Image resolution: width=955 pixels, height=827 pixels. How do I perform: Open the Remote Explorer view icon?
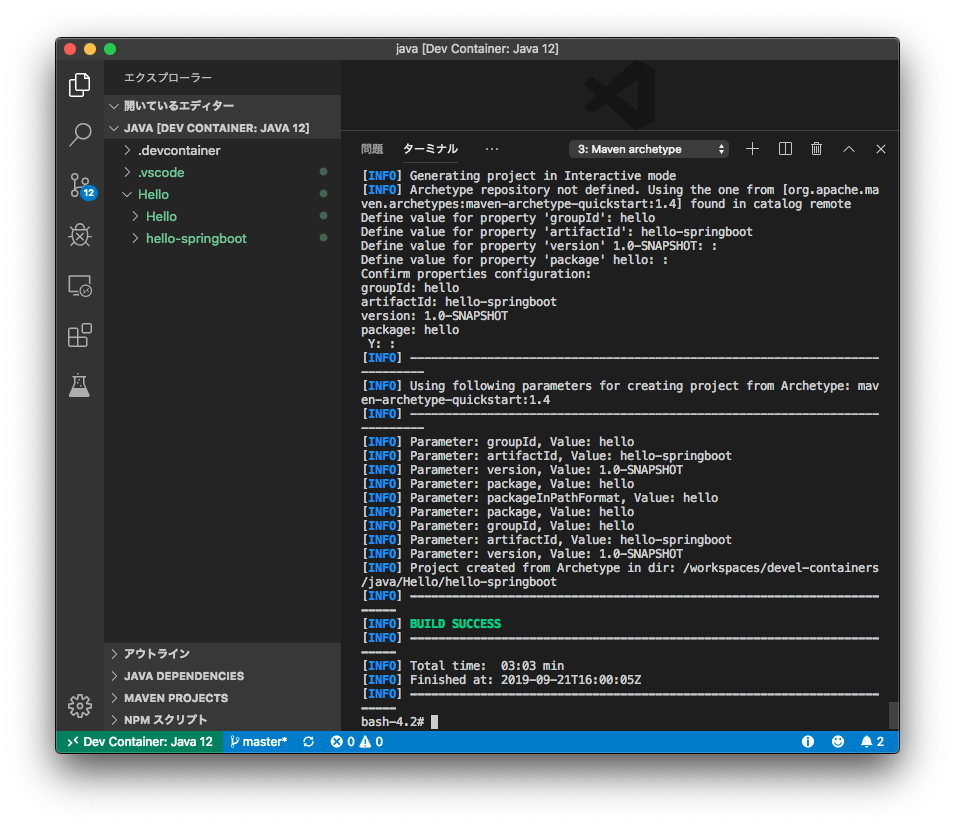[80, 286]
